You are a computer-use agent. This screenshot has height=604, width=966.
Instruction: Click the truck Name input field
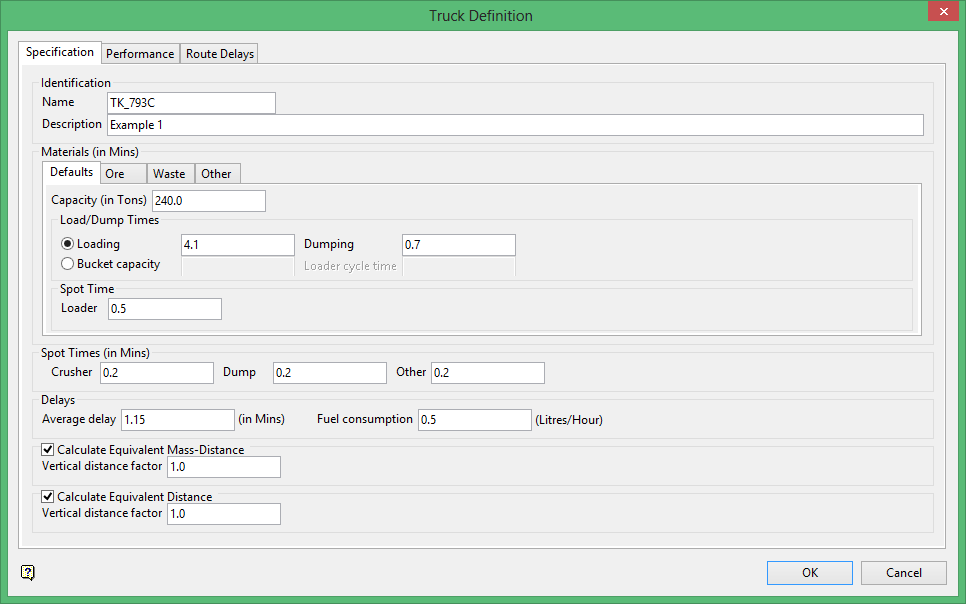191,103
